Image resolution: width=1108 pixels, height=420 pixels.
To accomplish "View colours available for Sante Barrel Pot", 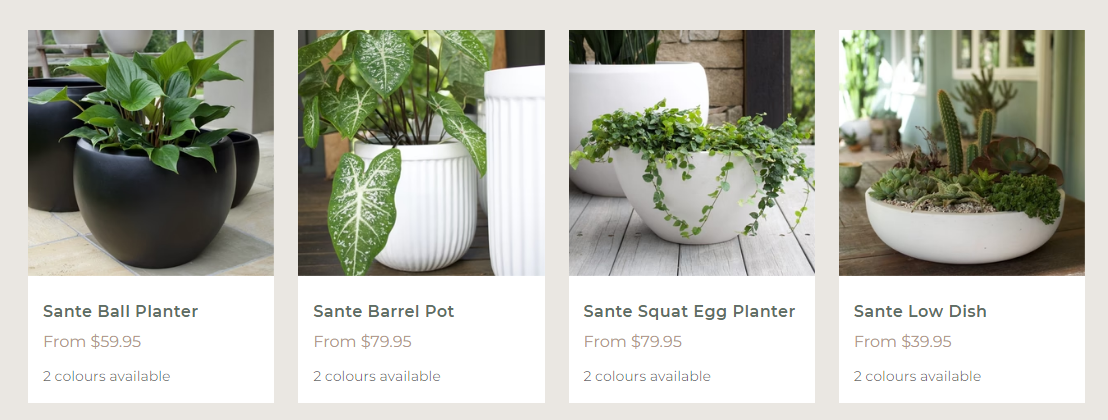I will (x=377, y=376).
